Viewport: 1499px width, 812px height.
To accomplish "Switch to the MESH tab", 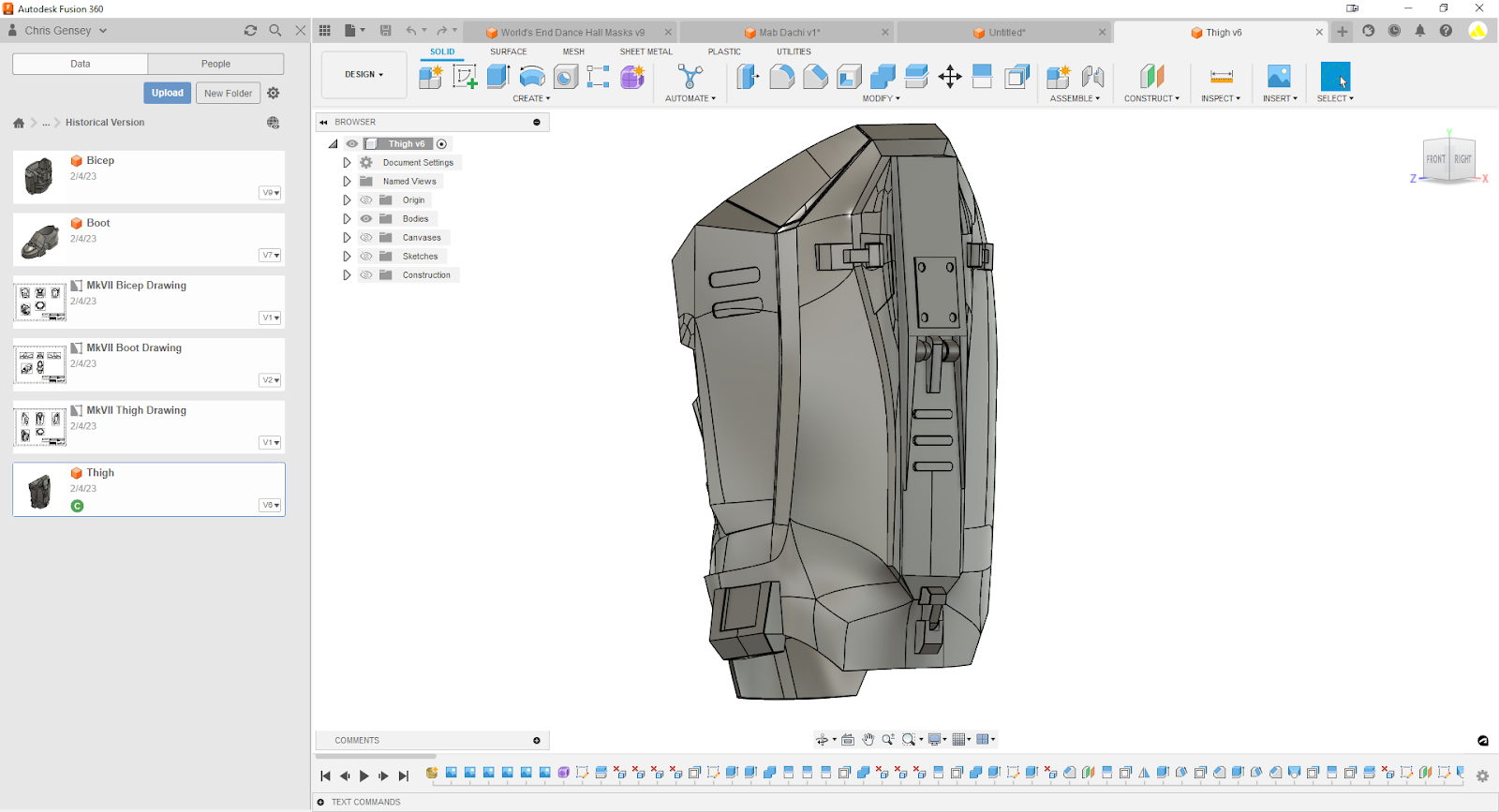I will click(573, 52).
